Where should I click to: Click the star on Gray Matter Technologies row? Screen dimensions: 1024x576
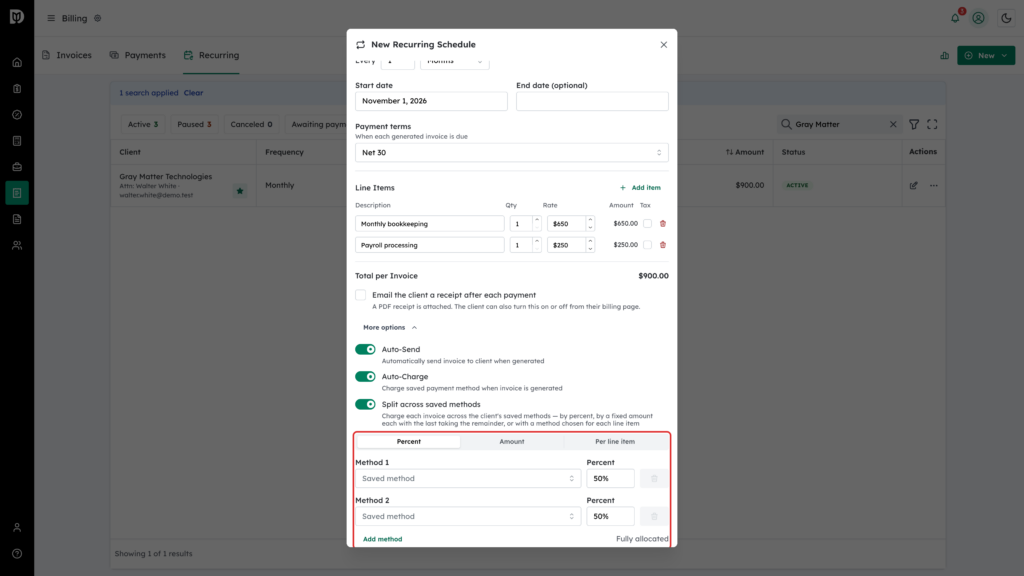pos(240,191)
